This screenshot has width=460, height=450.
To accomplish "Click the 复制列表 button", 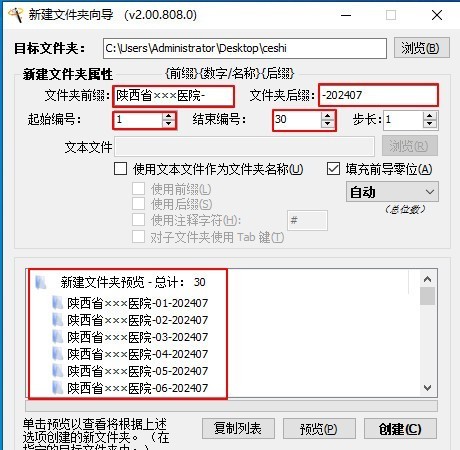I will (238, 429).
